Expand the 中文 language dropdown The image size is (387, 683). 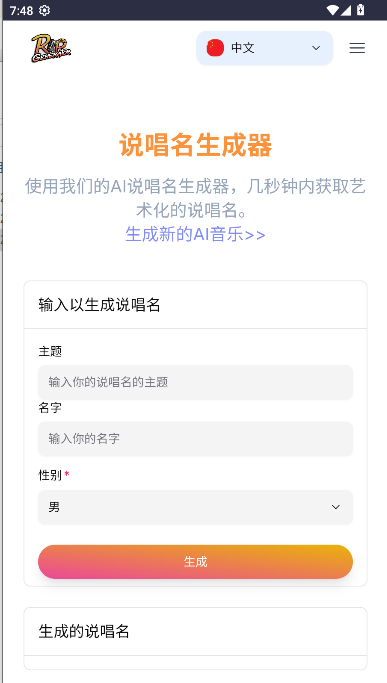pos(265,48)
